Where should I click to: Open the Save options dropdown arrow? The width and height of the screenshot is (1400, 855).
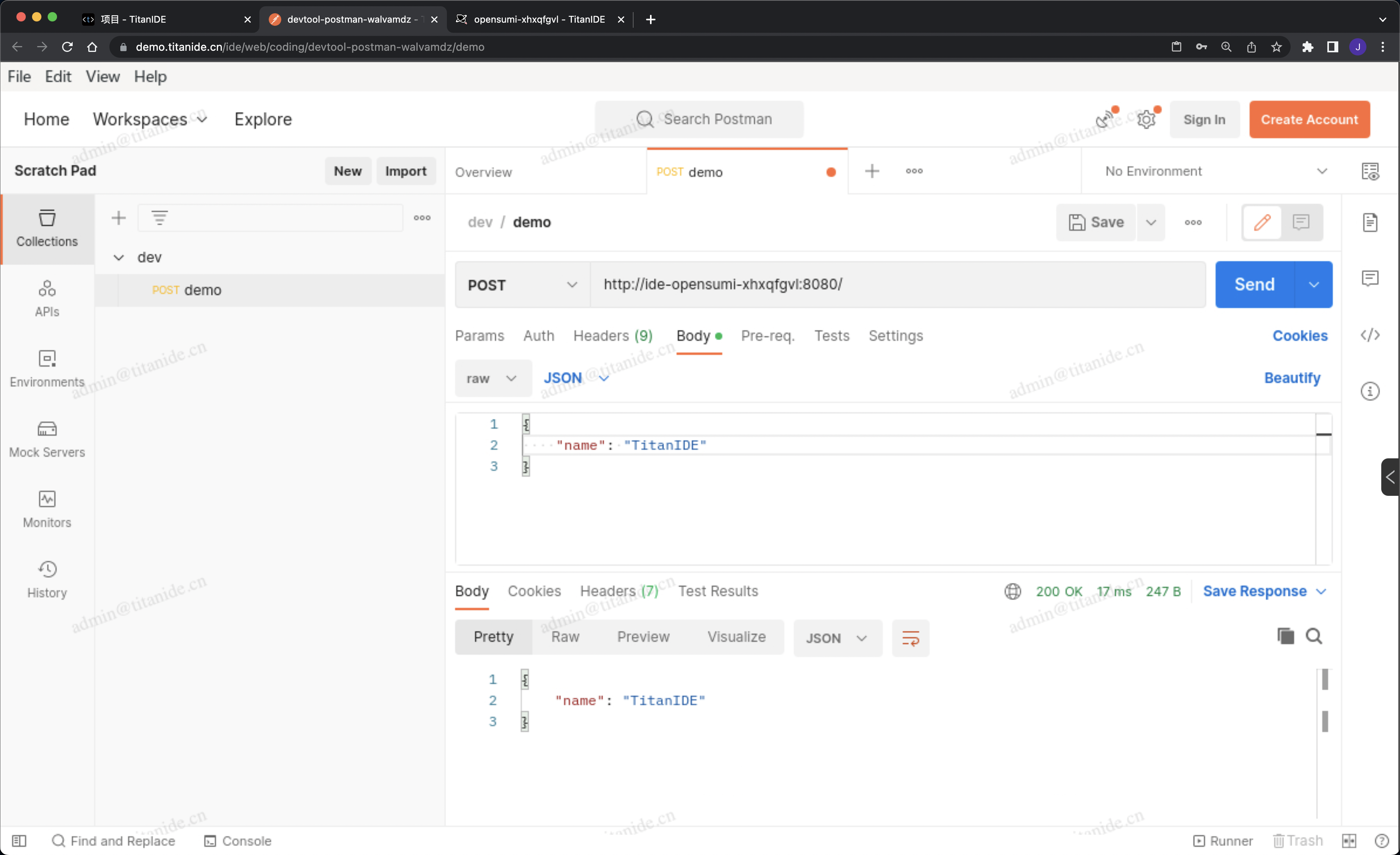pyautogui.click(x=1151, y=223)
